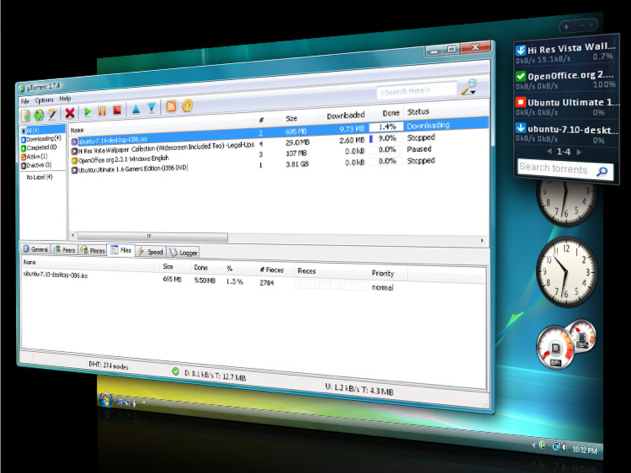Click the Create New Torrent wand icon
The image size is (631, 473).
pyautogui.click(x=52, y=114)
